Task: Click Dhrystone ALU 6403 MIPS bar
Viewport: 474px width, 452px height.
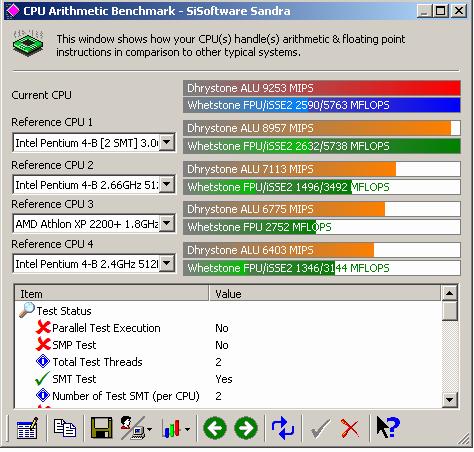Action: tap(322, 250)
